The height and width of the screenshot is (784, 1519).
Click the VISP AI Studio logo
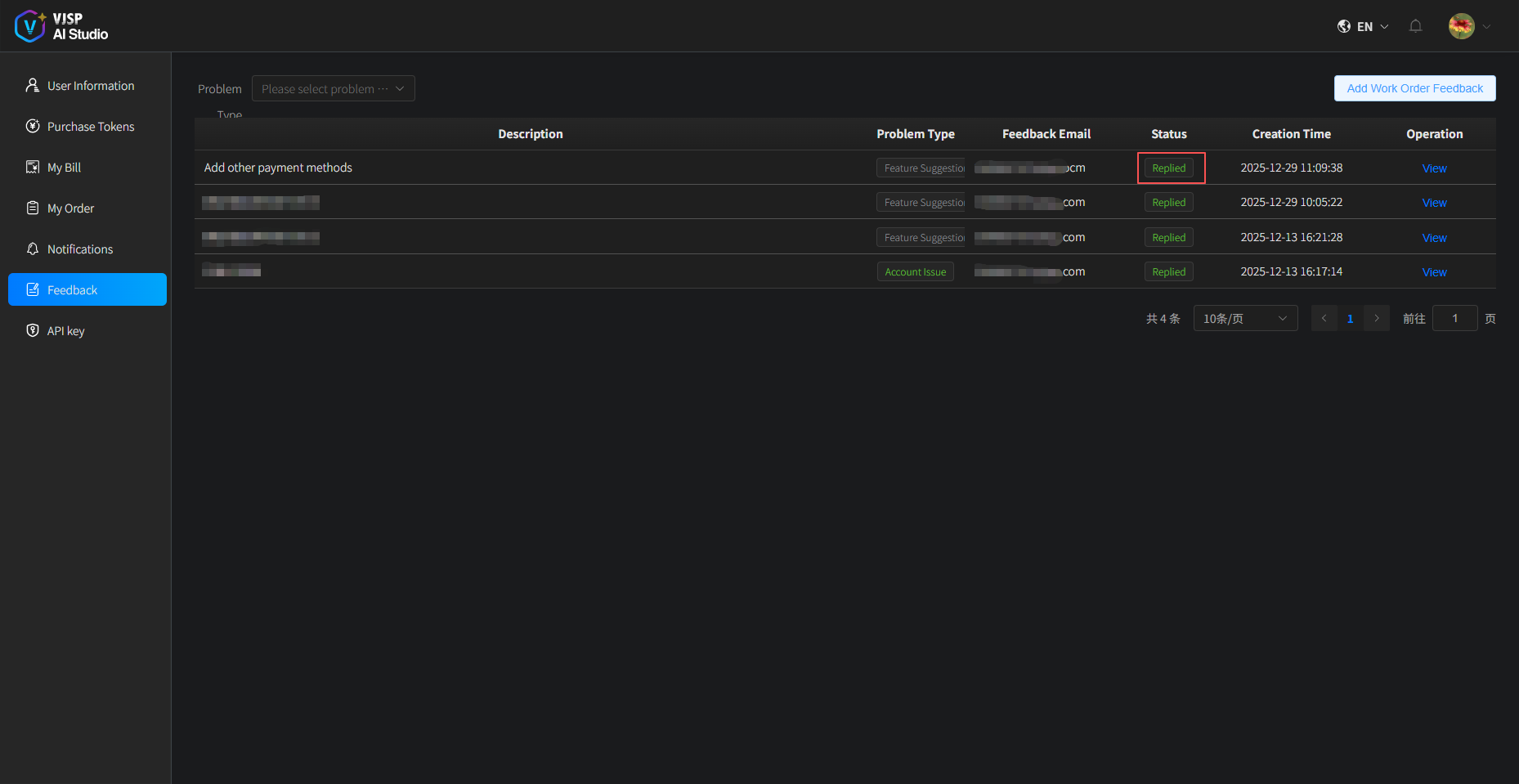(x=61, y=26)
